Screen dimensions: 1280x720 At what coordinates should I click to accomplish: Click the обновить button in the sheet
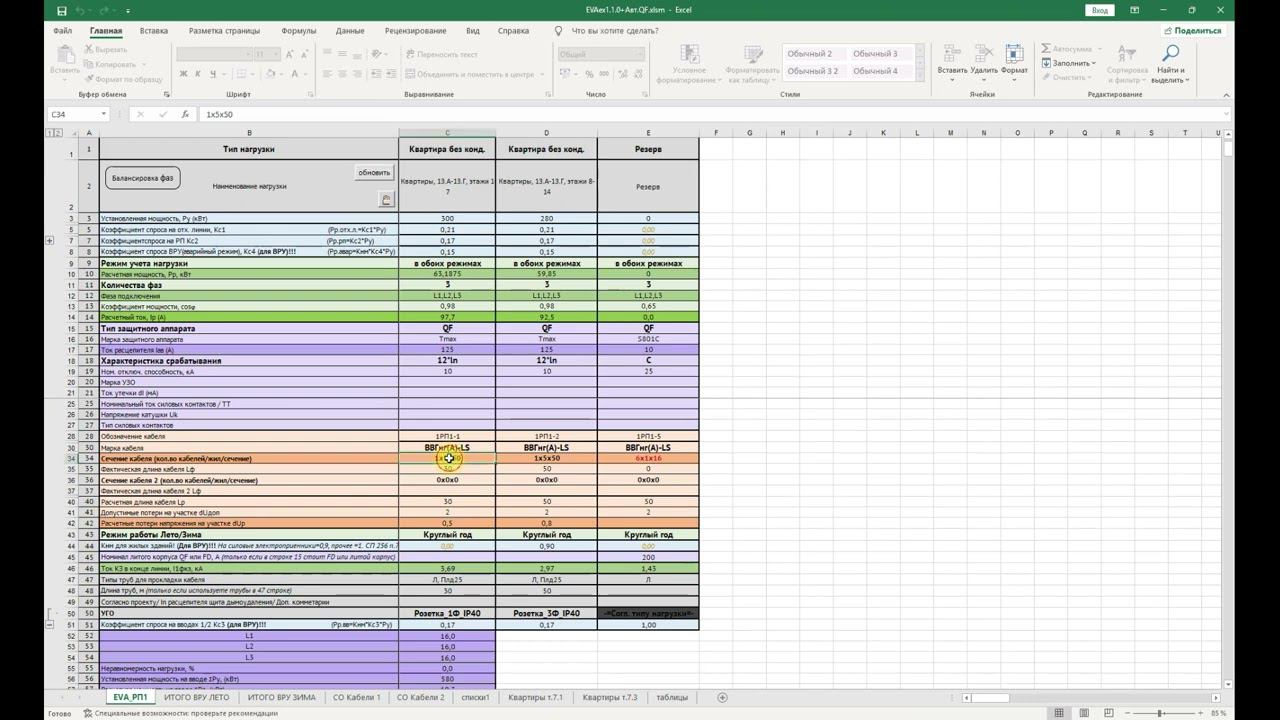tap(374, 172)
